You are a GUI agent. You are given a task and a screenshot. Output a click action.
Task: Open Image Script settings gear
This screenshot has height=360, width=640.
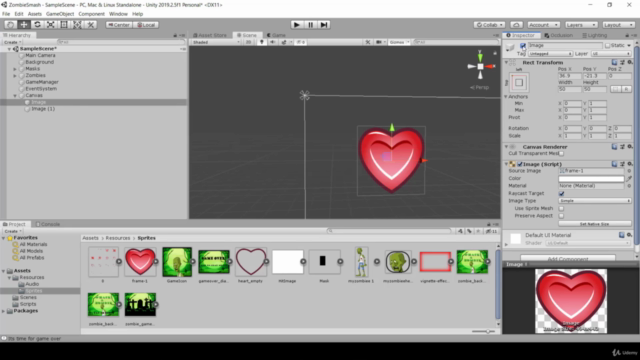[x=630, y=164]
